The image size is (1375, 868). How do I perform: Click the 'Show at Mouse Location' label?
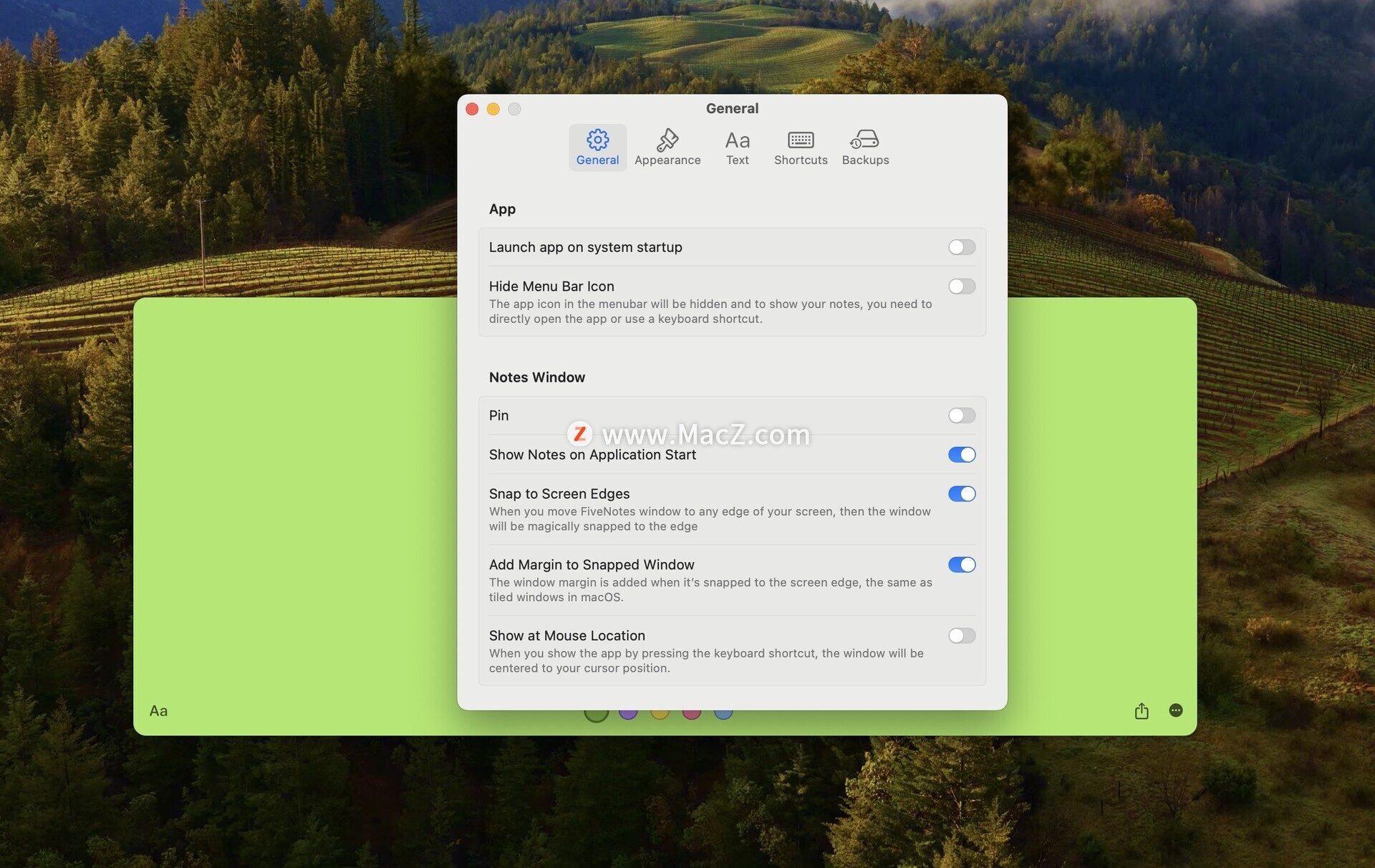point(566,636)
